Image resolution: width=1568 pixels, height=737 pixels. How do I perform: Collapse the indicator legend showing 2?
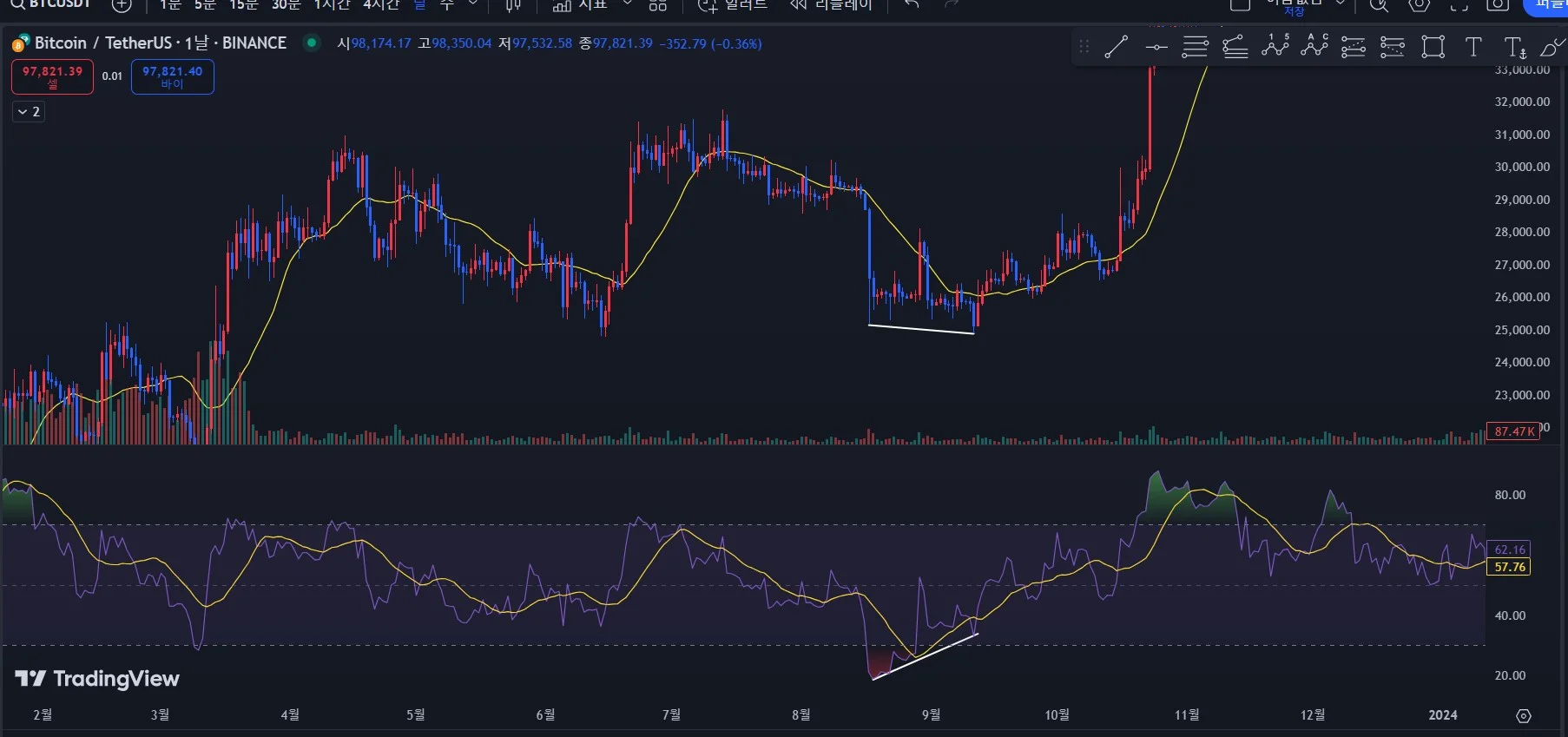(x=29, y=111)
